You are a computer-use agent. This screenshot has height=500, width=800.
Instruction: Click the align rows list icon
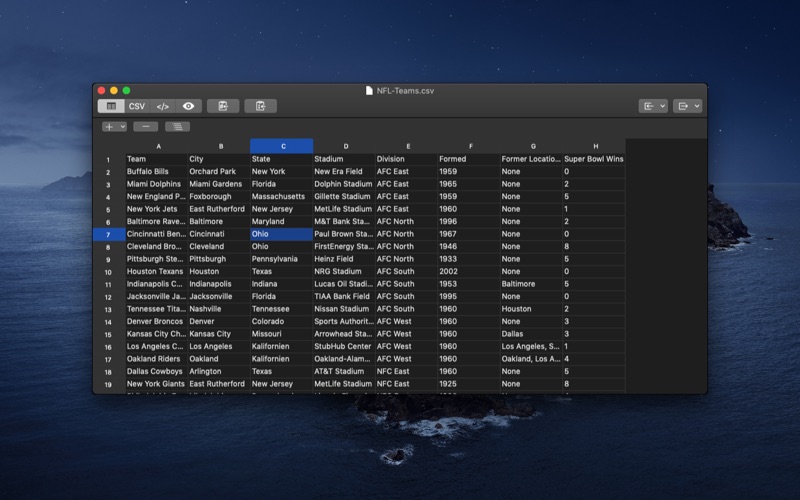point(178,127)
